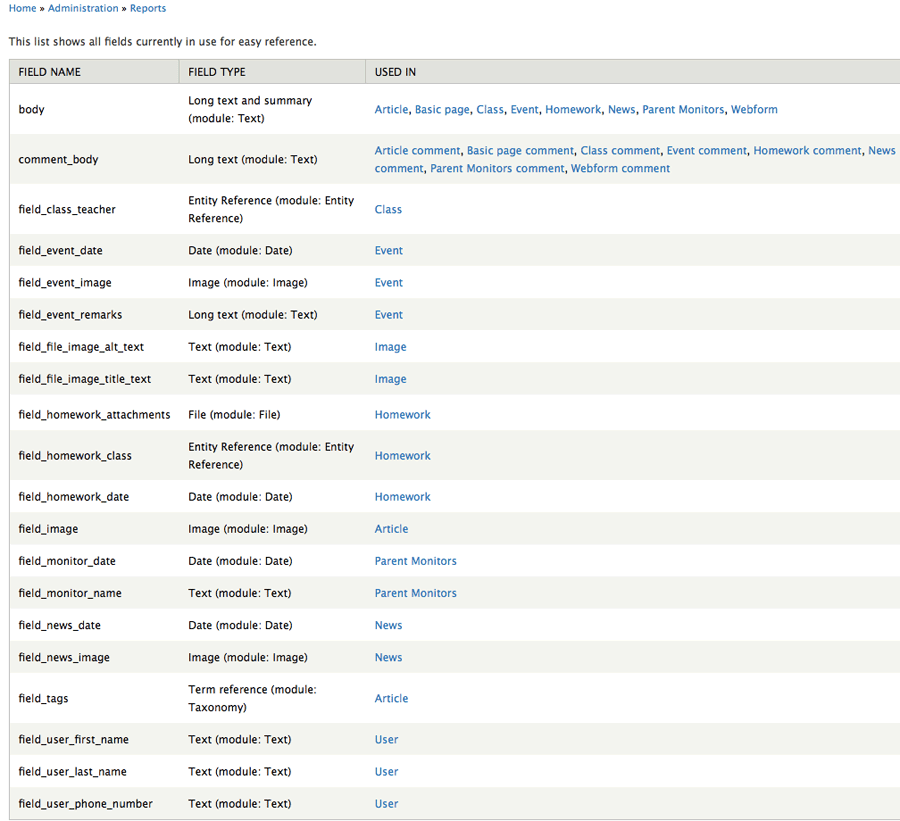900x821 pixels.
Task: Open News link for field_news_image
Action: 389,657
